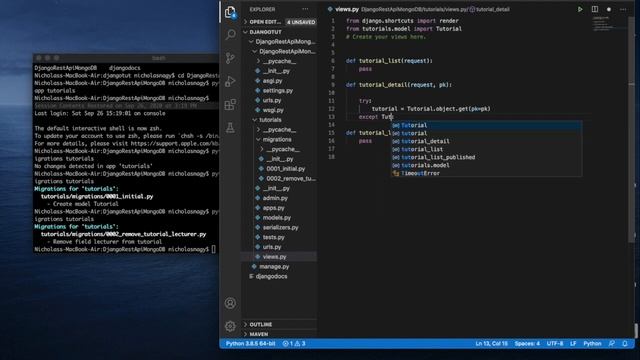Split the editor to the right

click(595, 9)
